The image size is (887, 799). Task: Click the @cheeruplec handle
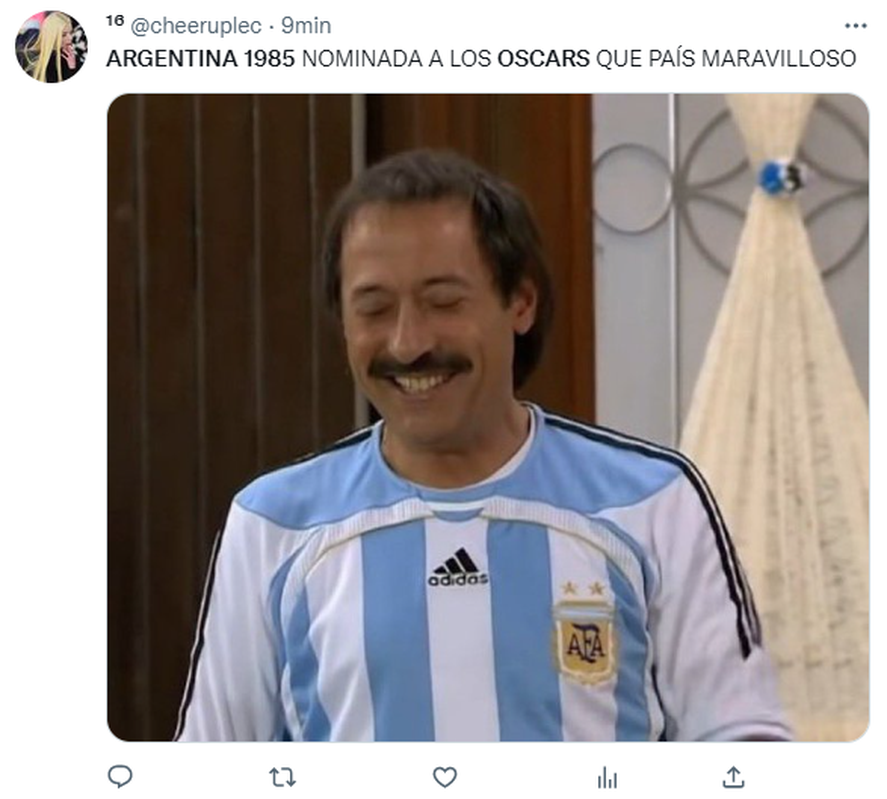pyautogui.click(x=196, y=25)
